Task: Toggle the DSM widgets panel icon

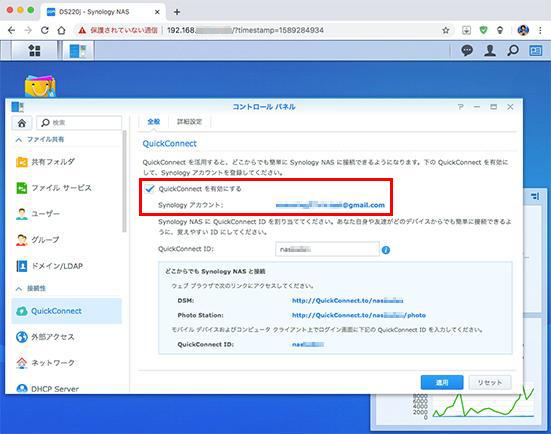Action: [x=536, y=51]
